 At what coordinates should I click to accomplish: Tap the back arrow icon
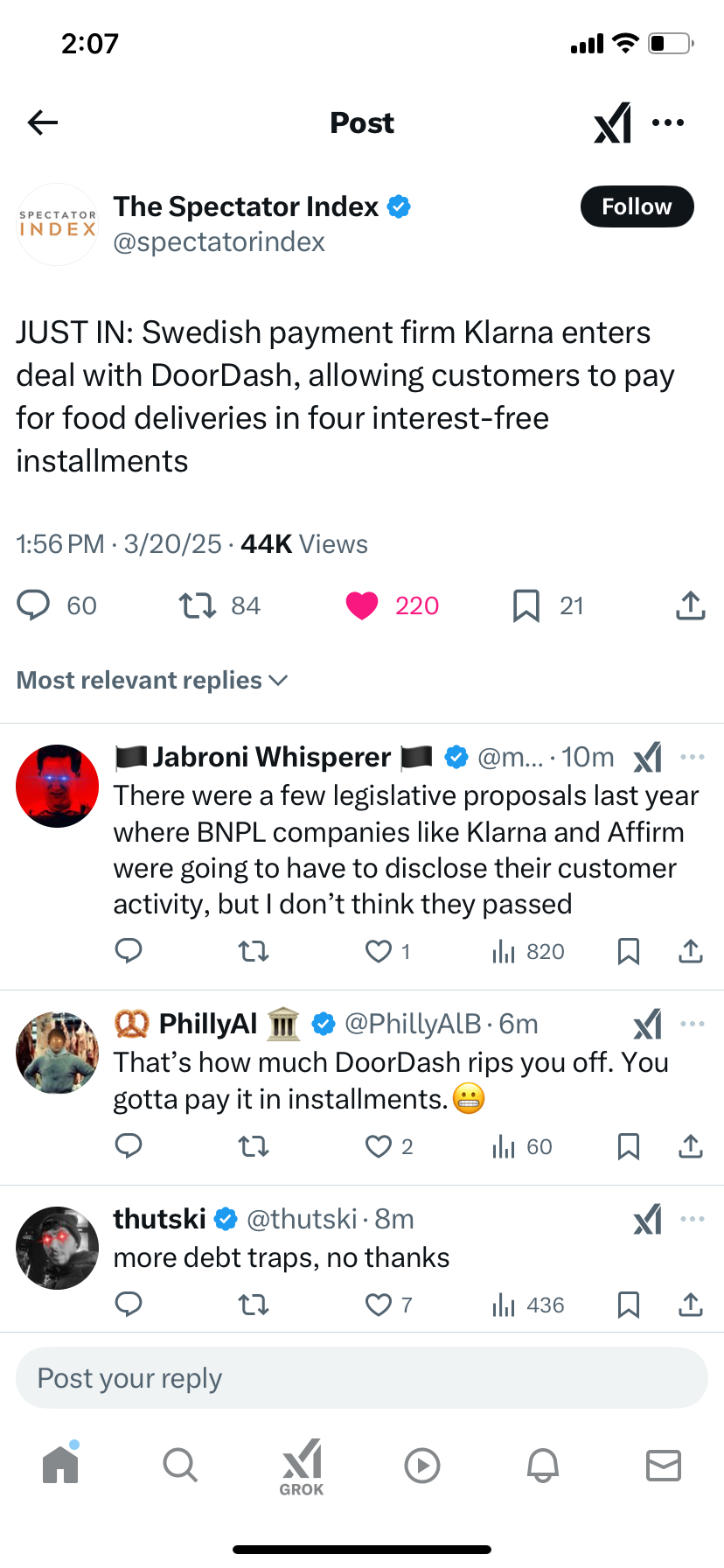click(x=42, y=122)
